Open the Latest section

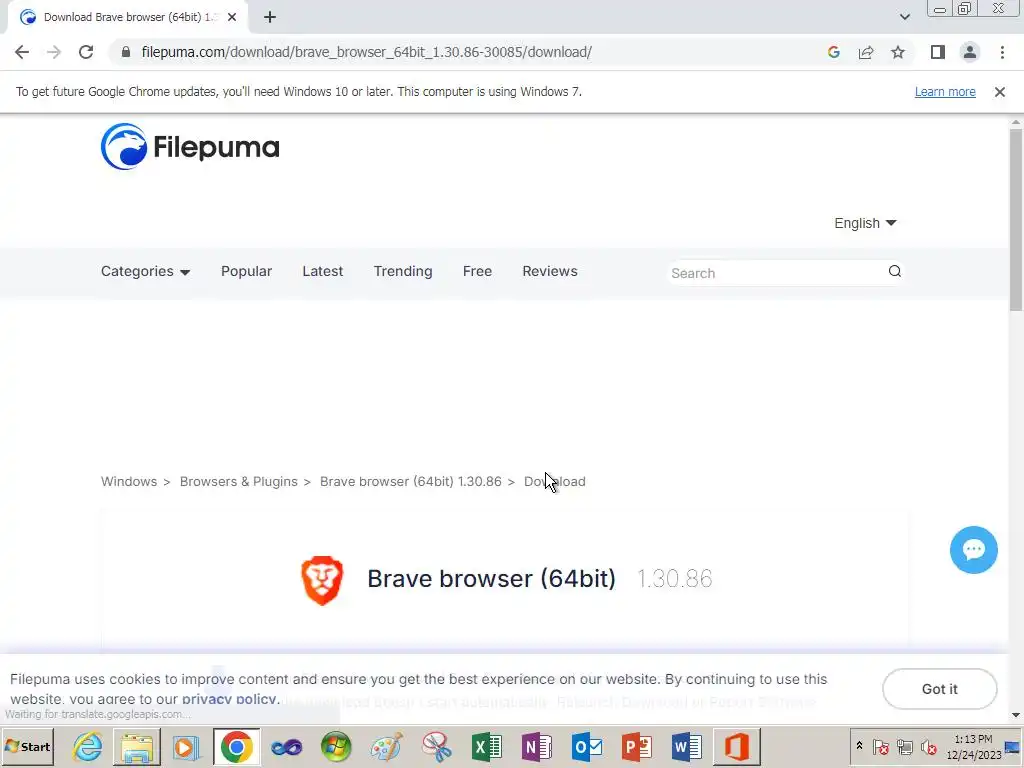coord(323,271)
